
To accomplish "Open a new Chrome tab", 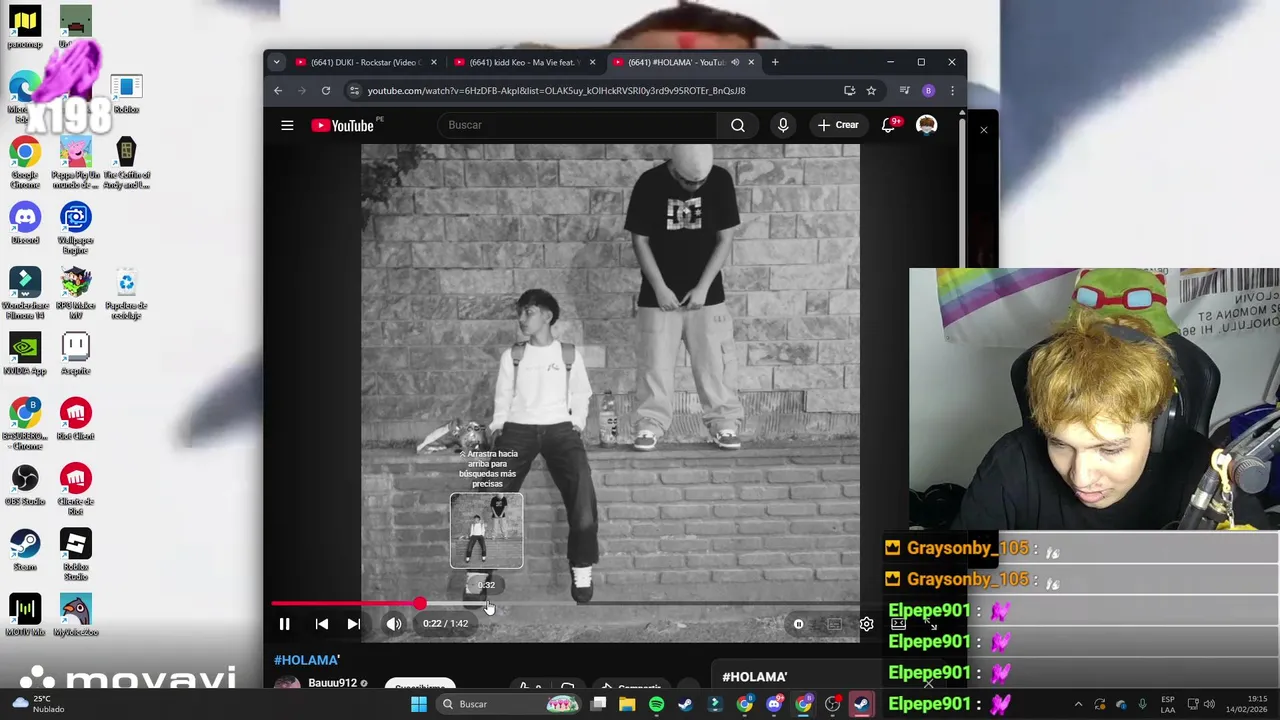I will (775, 62).
